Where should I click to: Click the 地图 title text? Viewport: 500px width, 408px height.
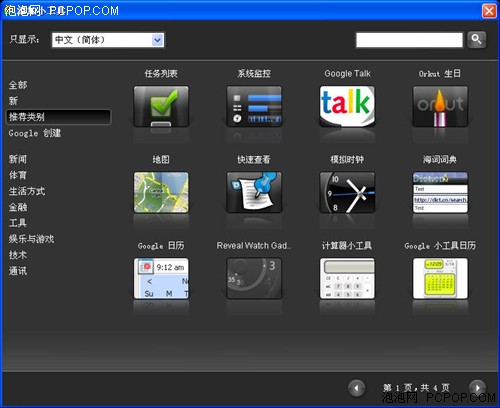point(161,159)
